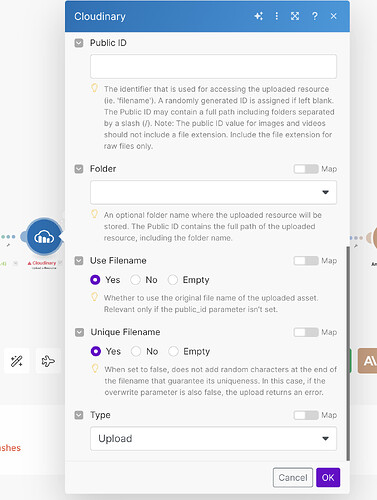Select No for Use Filename

[135, 280]
